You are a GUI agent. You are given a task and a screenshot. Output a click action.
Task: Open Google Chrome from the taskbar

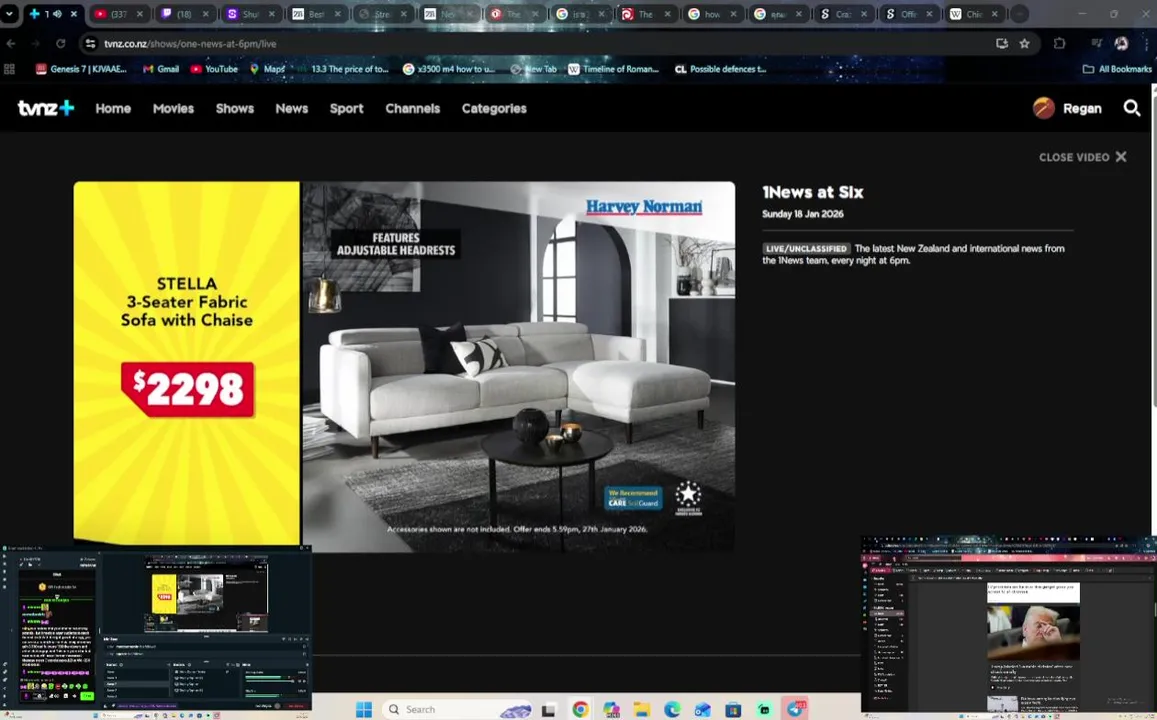click(581, 710)
